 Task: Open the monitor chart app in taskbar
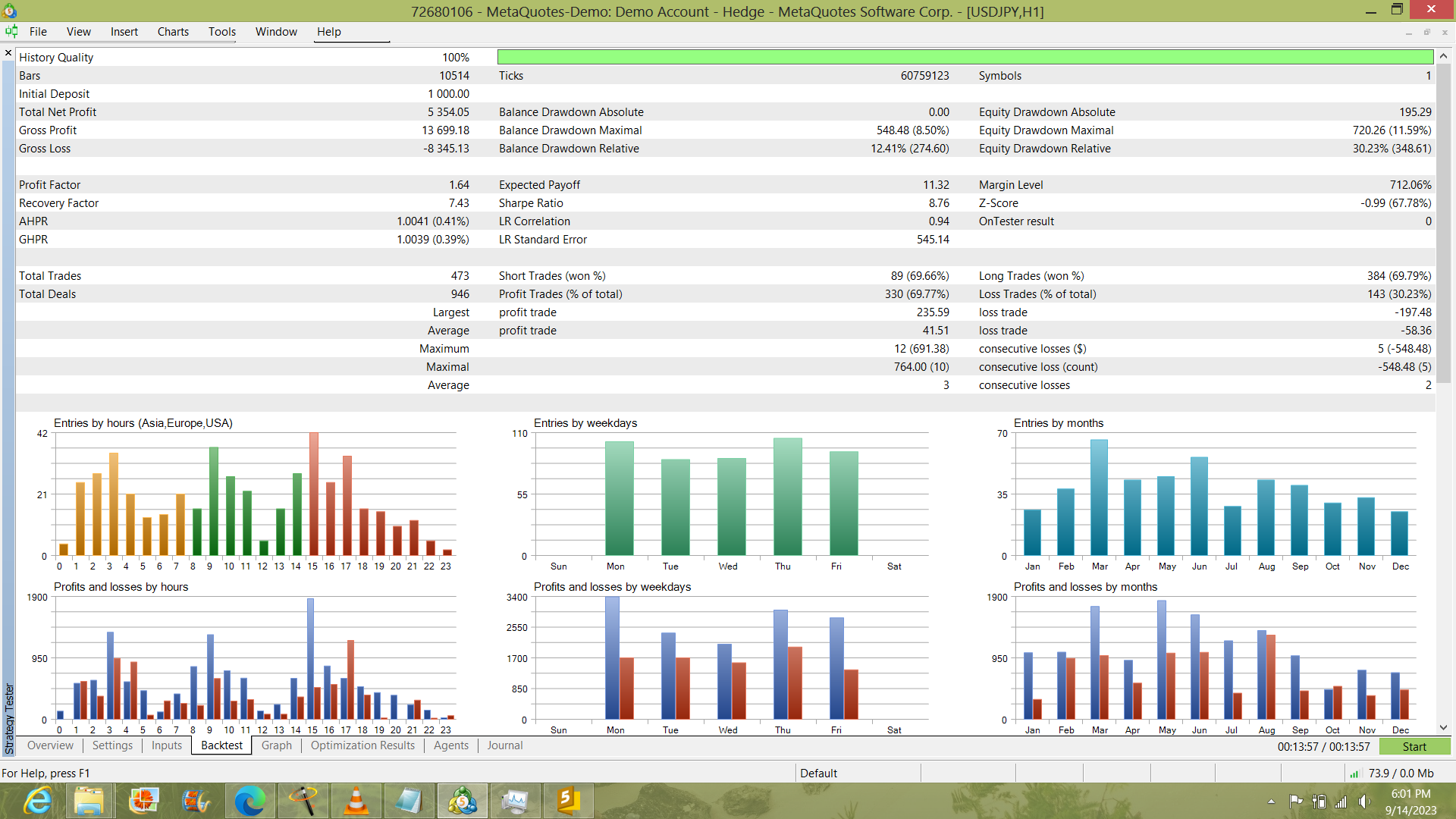pyautogui.click(x=515, y=801)
